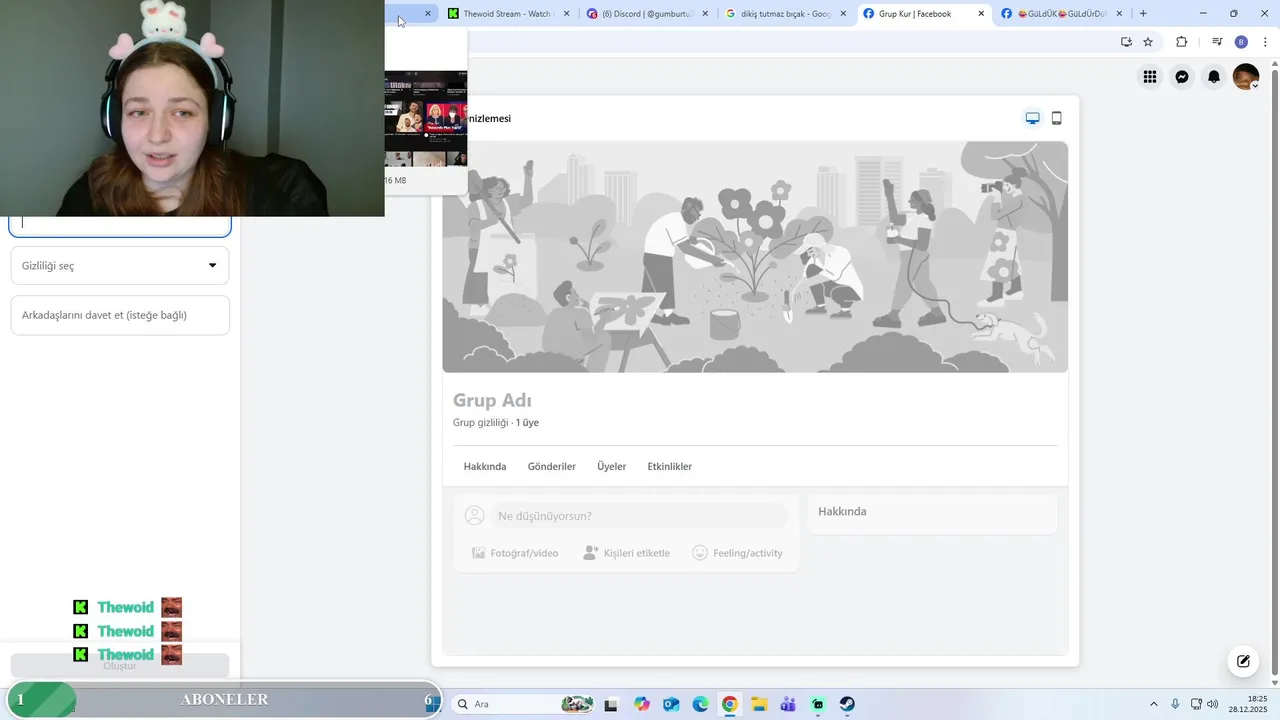Viewport: 1280px width, 720px height.
Task: Open the 'Hakkında' tab in preview
Action: [x=485, y=467]
